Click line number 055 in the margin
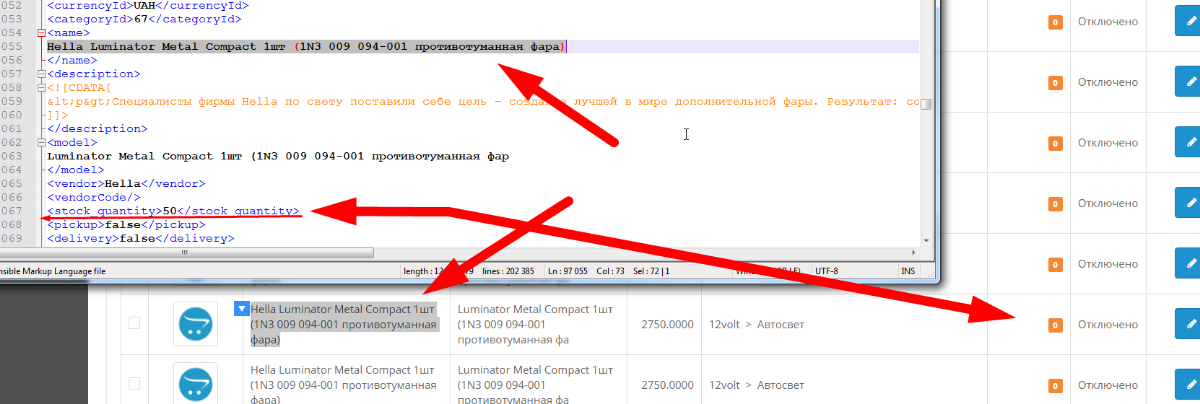Screen dimensions: 1200x404 [x=11, y=47]
